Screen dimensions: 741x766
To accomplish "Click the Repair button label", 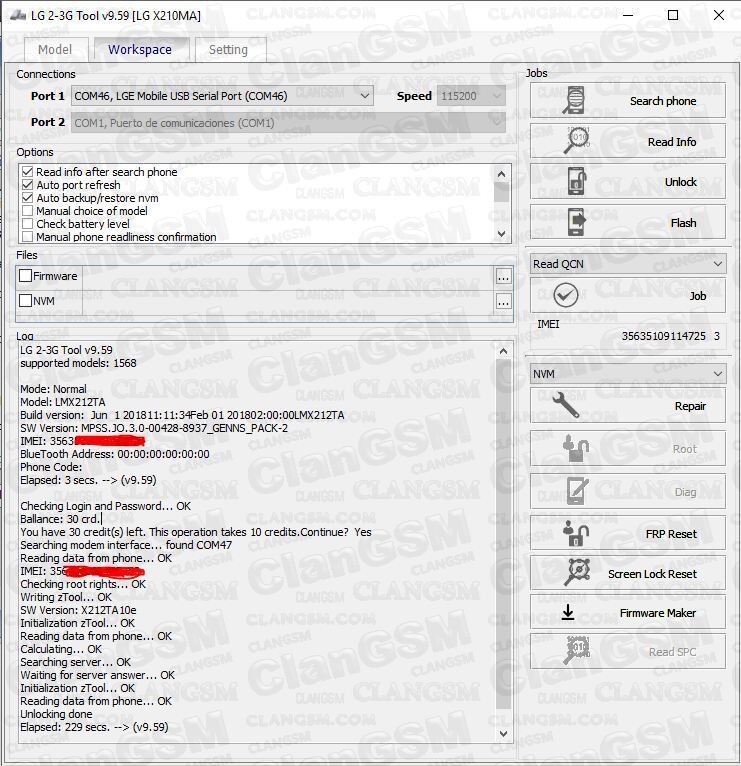I will click(x=690, y=406).
